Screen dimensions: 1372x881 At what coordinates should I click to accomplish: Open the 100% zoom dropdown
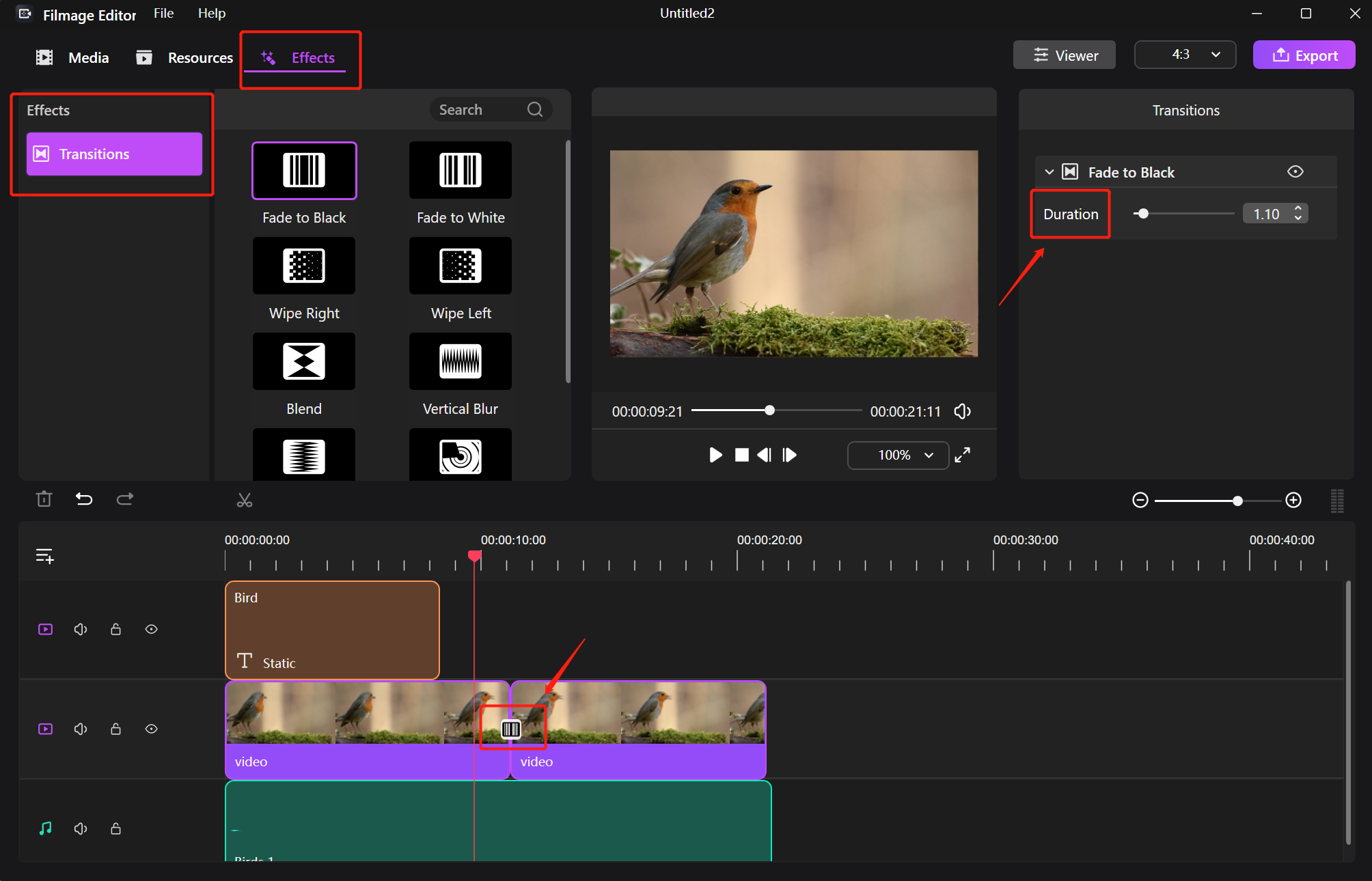[898, 455]
